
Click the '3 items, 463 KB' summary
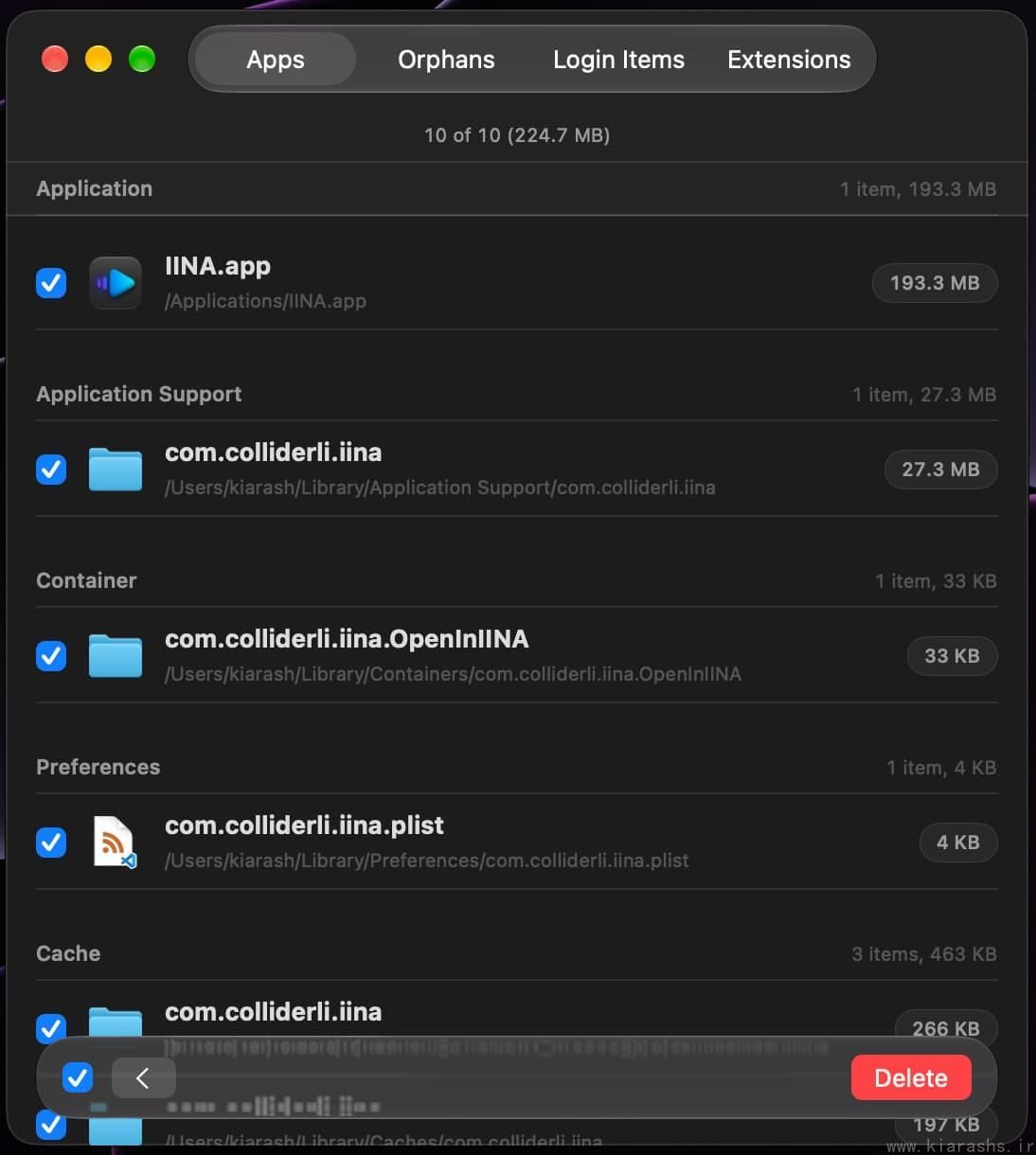coord(923,954)
